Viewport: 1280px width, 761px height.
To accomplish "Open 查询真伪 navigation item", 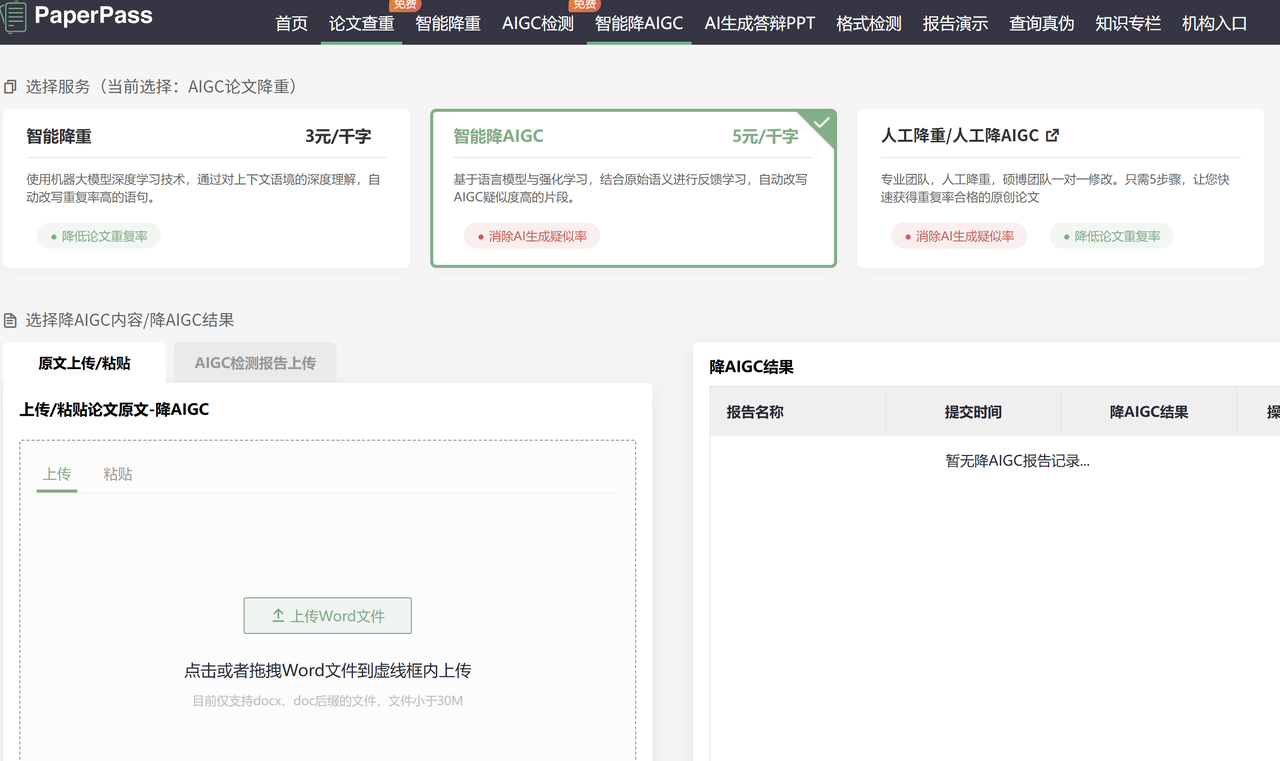I will coord(1042,23).
